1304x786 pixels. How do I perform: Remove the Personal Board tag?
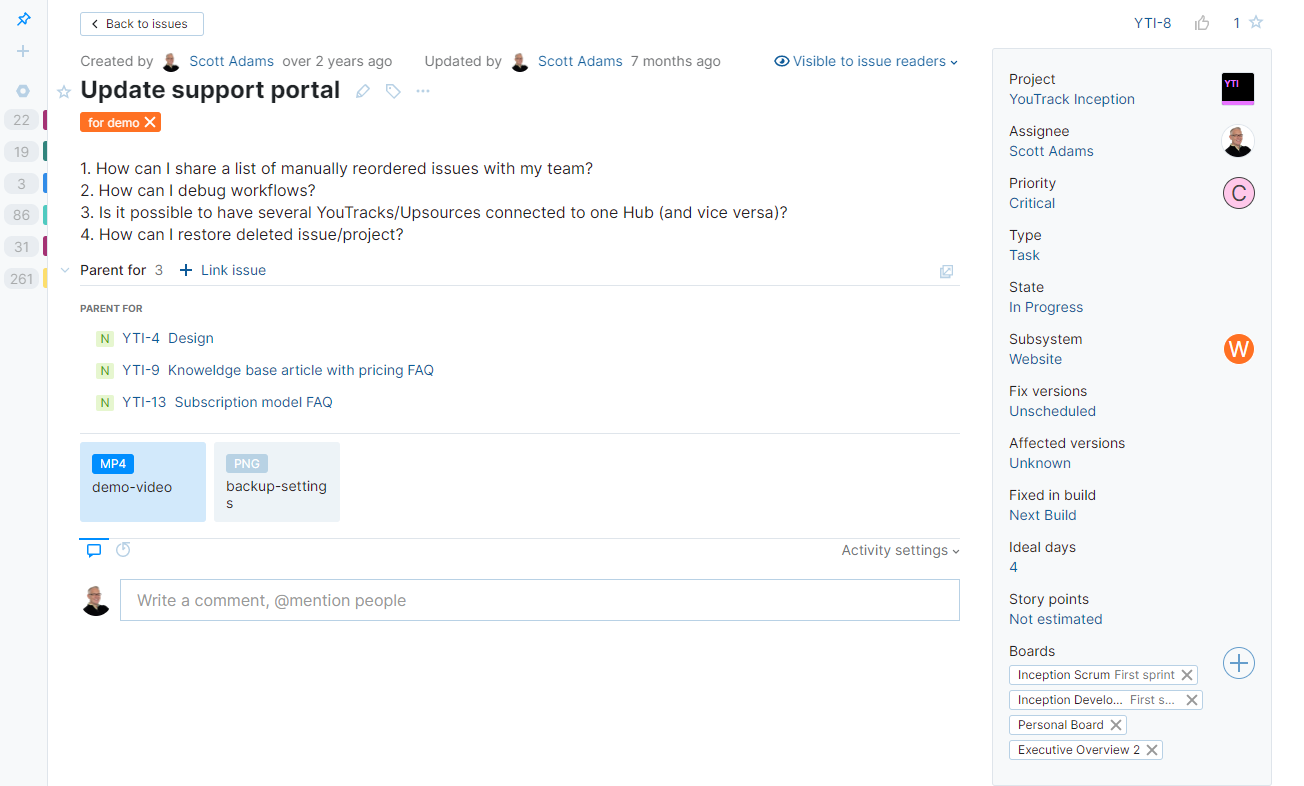pos(1117,724)
